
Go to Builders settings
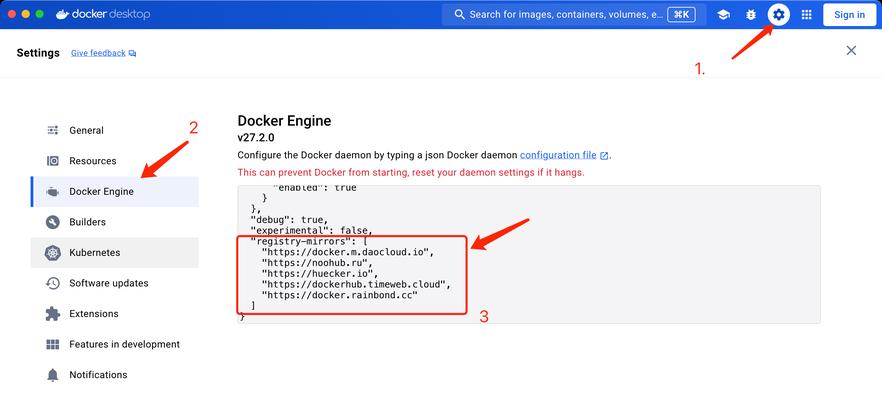(115, 222)
